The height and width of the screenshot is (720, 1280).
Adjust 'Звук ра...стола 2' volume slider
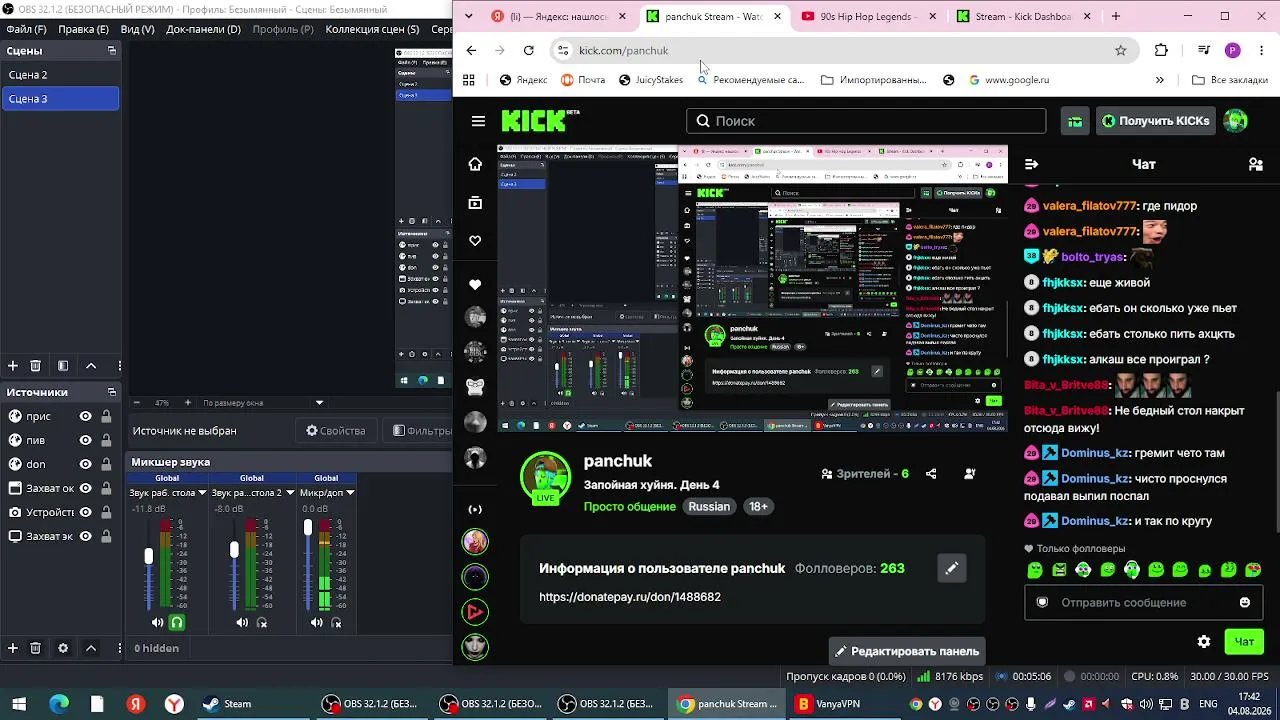point(234,550)
